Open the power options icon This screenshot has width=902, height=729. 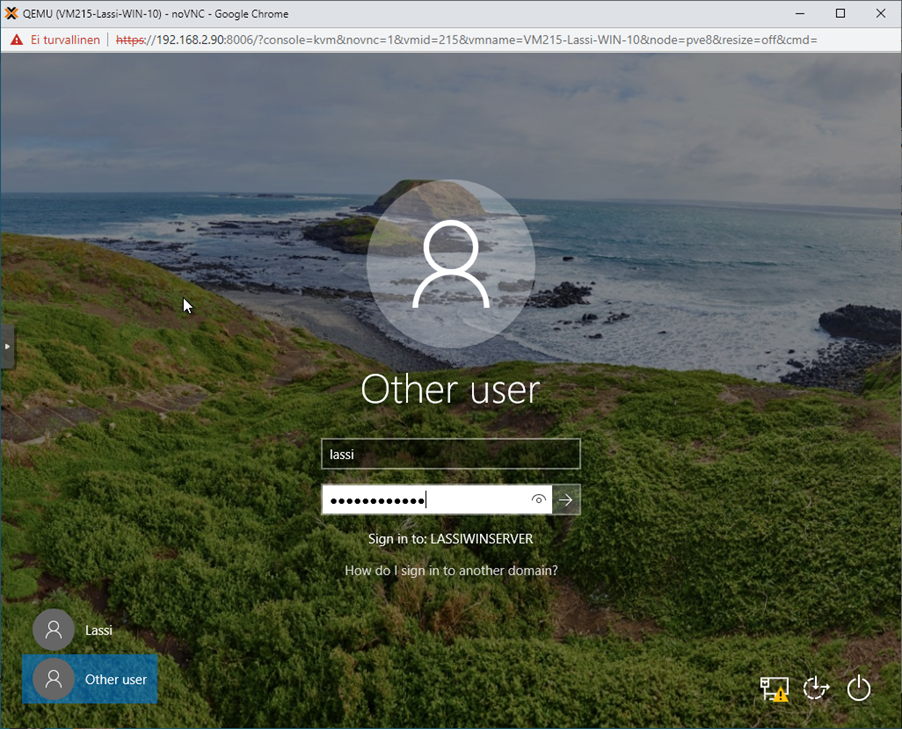click(x=858, y=688)
